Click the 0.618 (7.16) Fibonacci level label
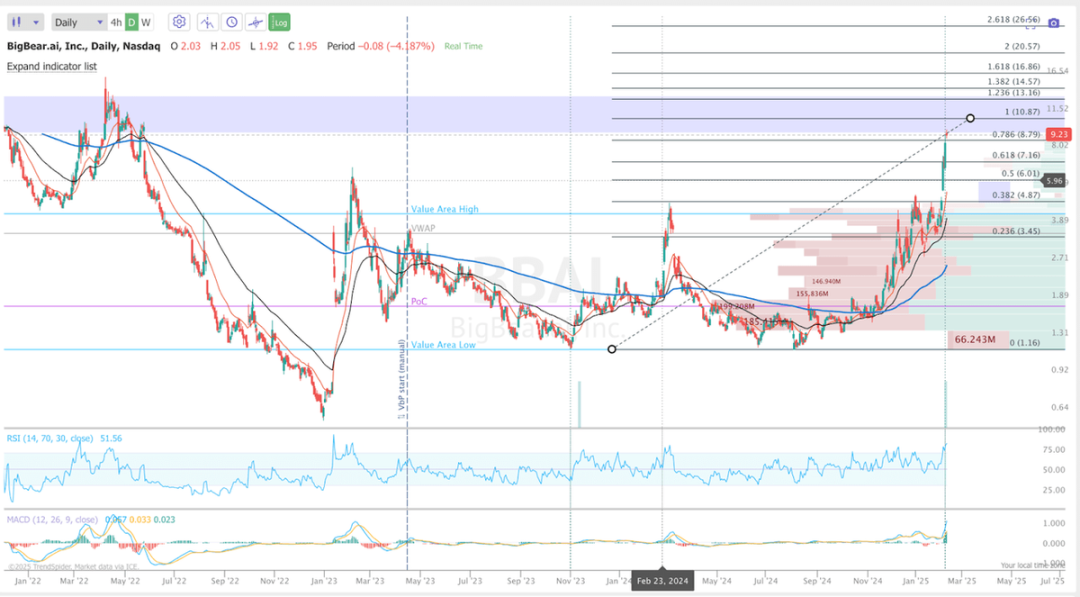The height and width of the screenshot is (597, 1080). point(1016,155)
